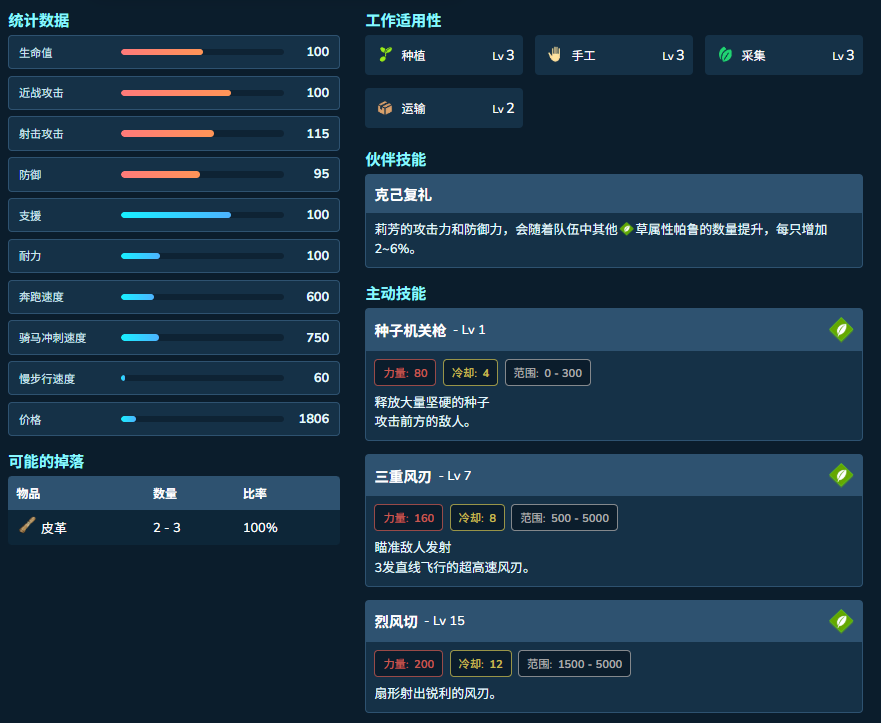The height and width of the screenshot is (723, 881).
Task: Click the 冷却: 12 badge
Action: (x=480, y=663)
